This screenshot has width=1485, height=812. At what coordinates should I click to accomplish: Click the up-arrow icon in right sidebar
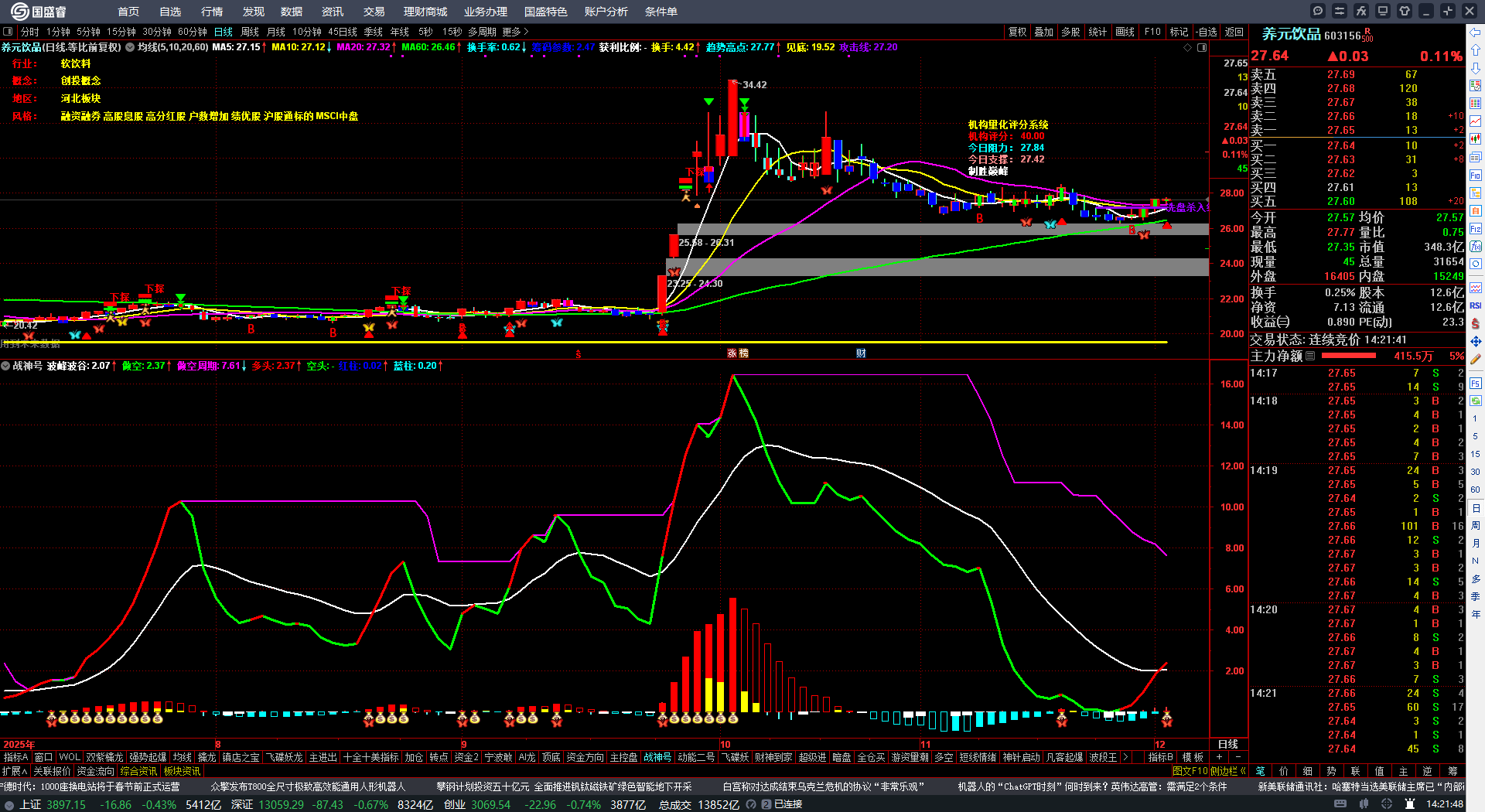tap(1476, 50)
